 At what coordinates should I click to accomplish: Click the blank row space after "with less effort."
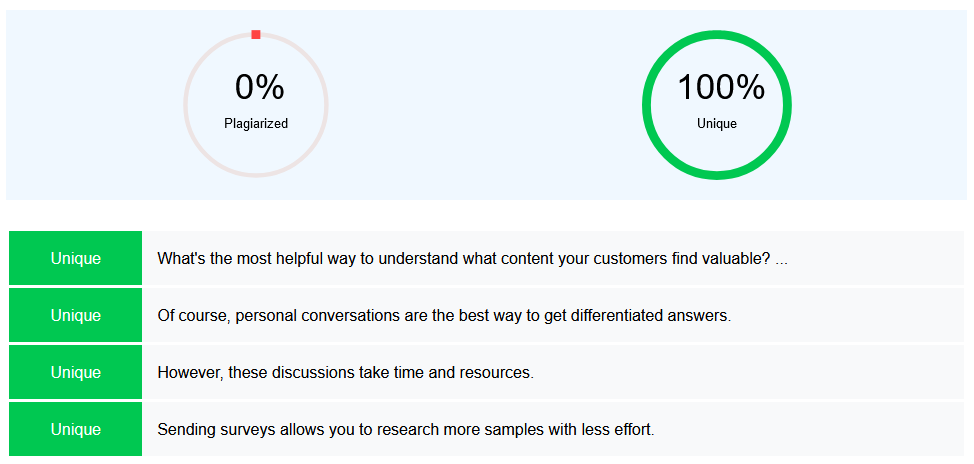[810, 429]
